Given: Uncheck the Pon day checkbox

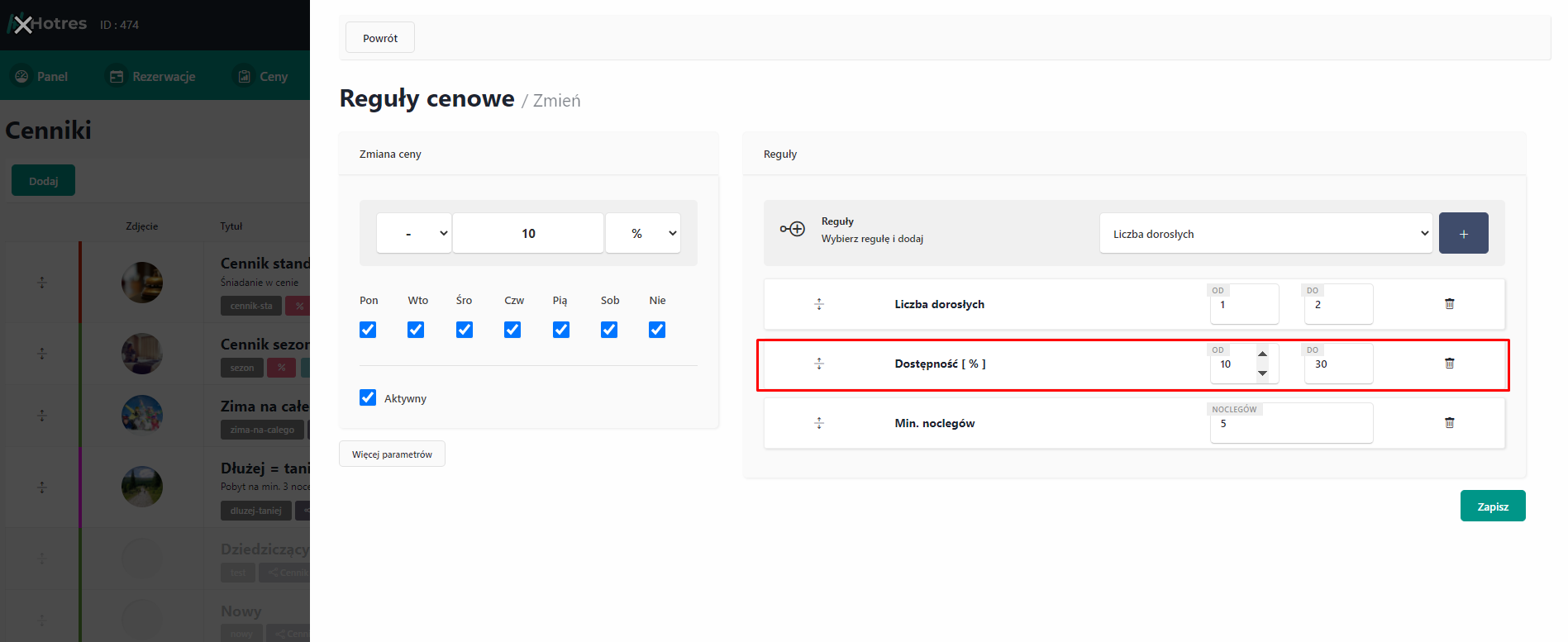Looking at the screenshot, I should 368,330.
